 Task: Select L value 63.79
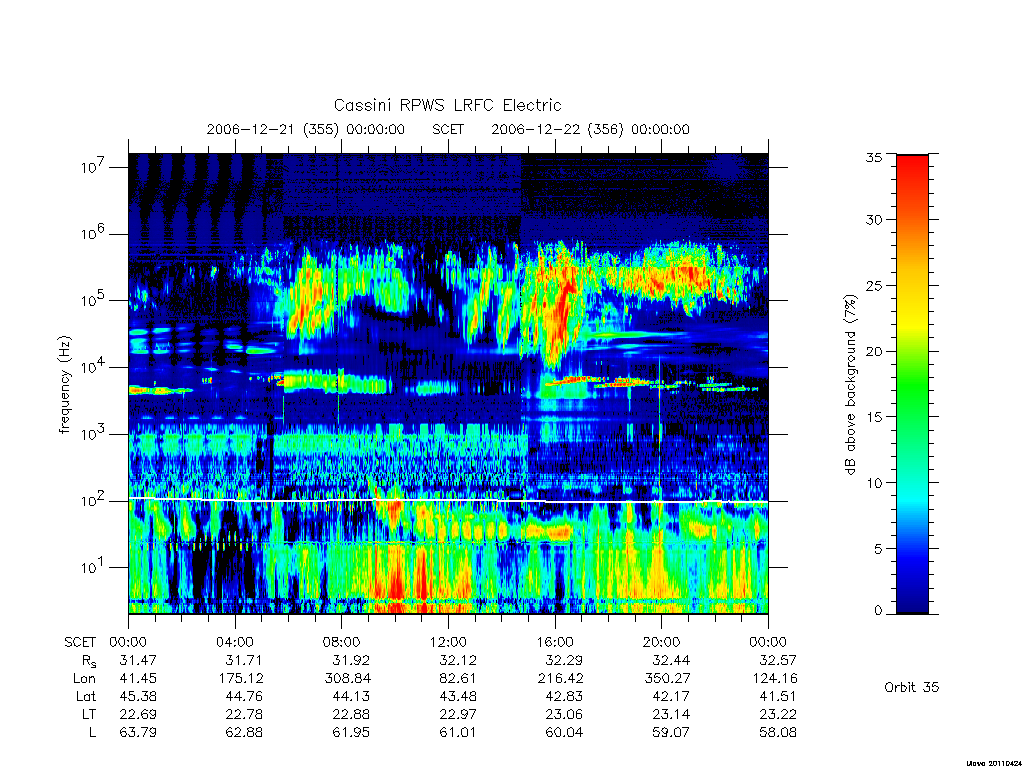coord(138,733)
